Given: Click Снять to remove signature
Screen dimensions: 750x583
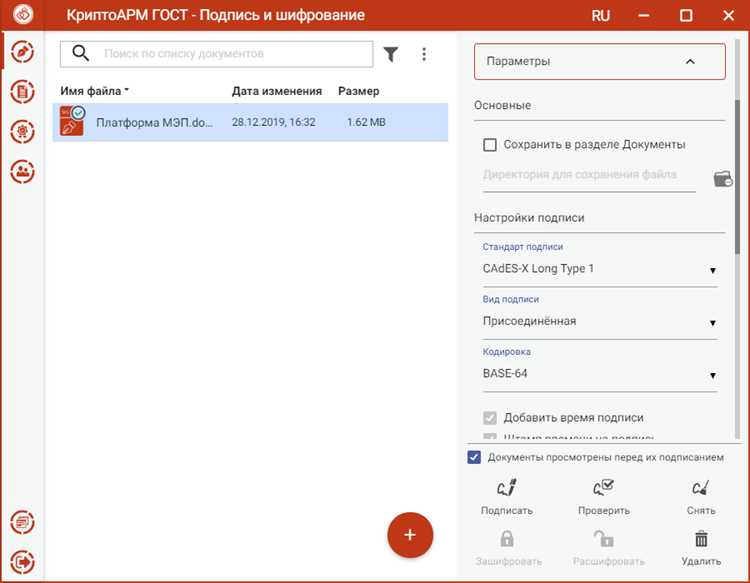Looking at the screenshot, I should 701,497.
